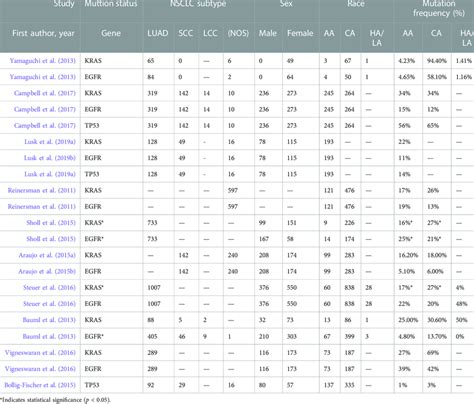
Task: Open the Yamaguchi et al. (2013) KRAS citation link
Action: click(43, 61)
